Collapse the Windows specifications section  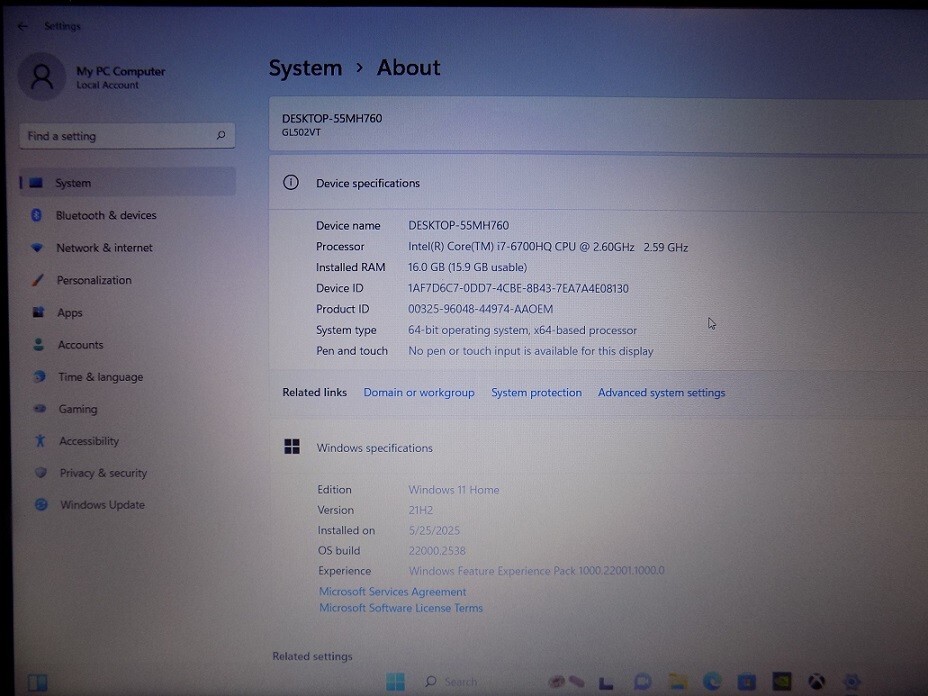598,448
